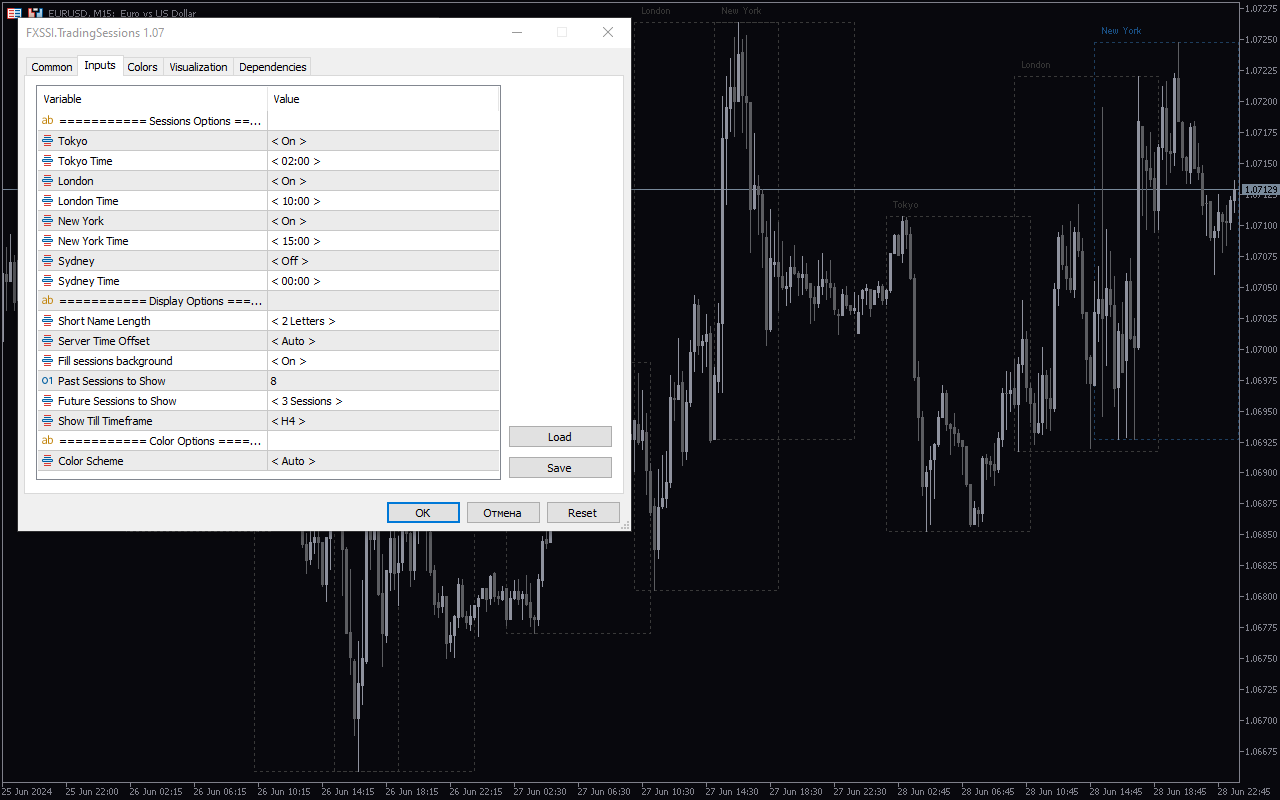The height and width of the screenshot is (800, 1280).
Task: Edit the Past Sessions to Show value 8
Action: coord(383,381)
